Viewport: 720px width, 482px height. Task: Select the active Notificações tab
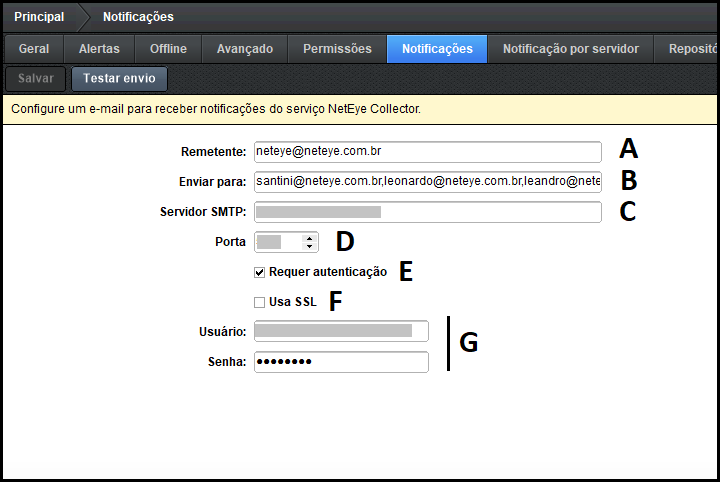[x=437, y=49]
